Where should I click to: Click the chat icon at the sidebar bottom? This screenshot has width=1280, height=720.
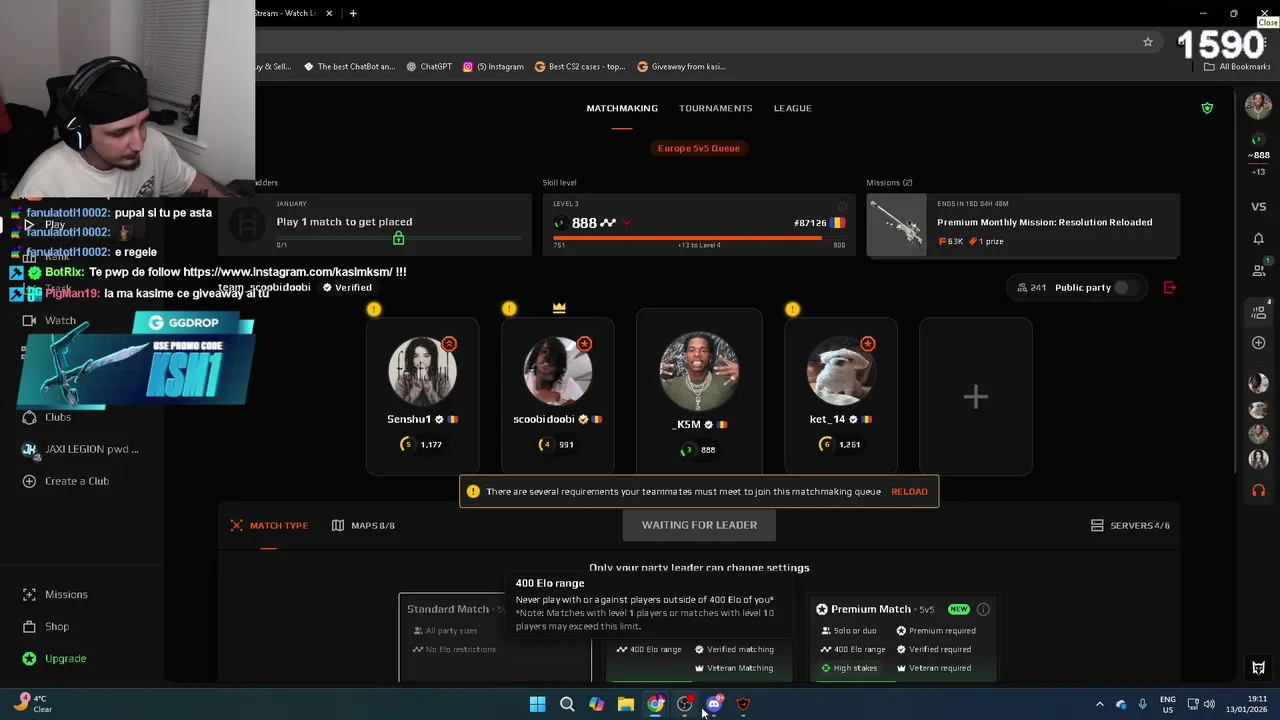point(1258,668)
